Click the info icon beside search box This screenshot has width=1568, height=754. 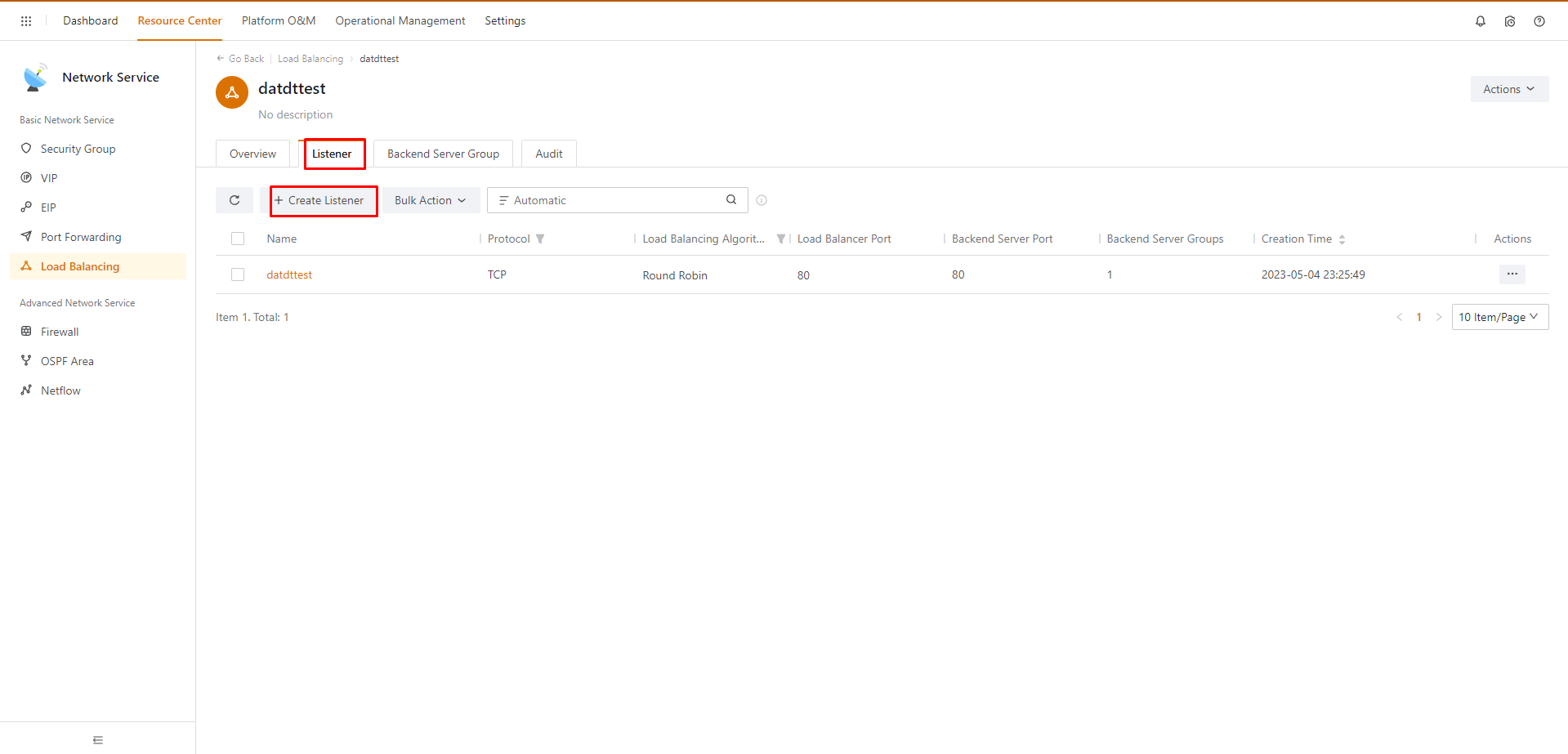(762, 200)
